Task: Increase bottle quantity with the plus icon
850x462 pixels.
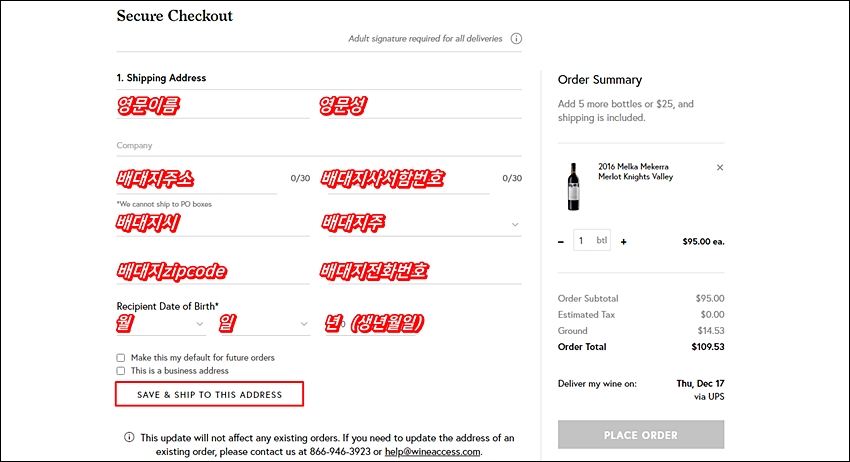Action: [x=623, y=242]
